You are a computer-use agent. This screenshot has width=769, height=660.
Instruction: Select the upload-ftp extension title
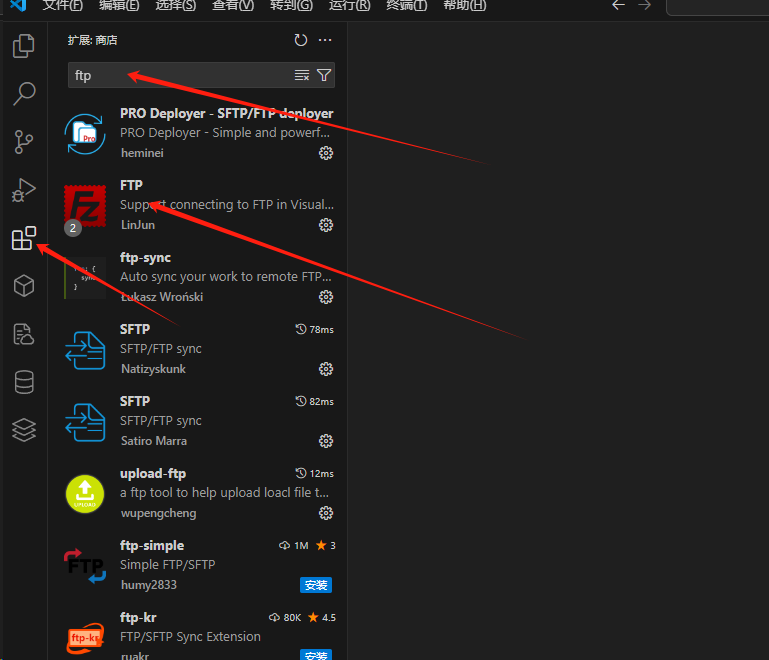tap(153, 474)
